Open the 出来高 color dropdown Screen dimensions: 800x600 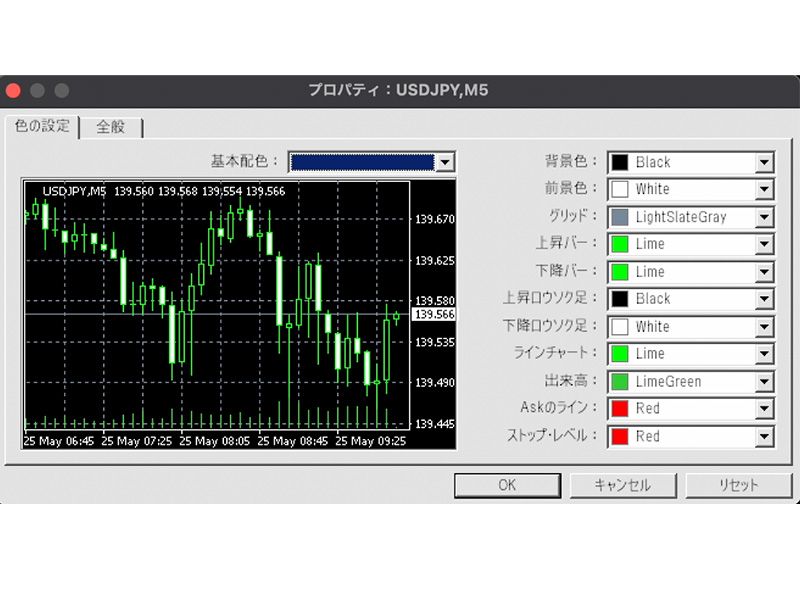pyautogui.click(x=766, y=381)
